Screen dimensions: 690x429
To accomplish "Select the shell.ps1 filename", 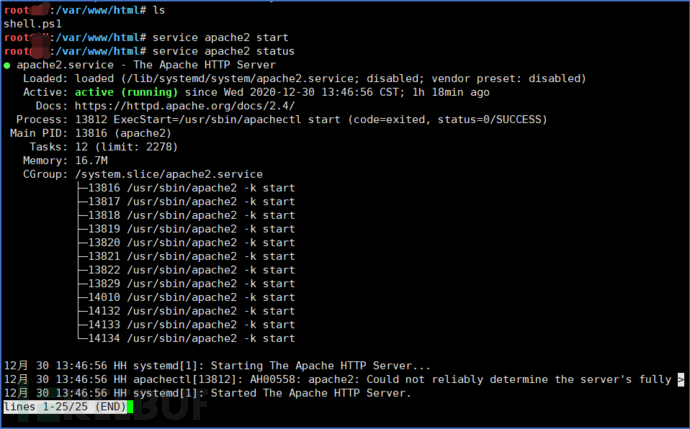I will (33, 24).
